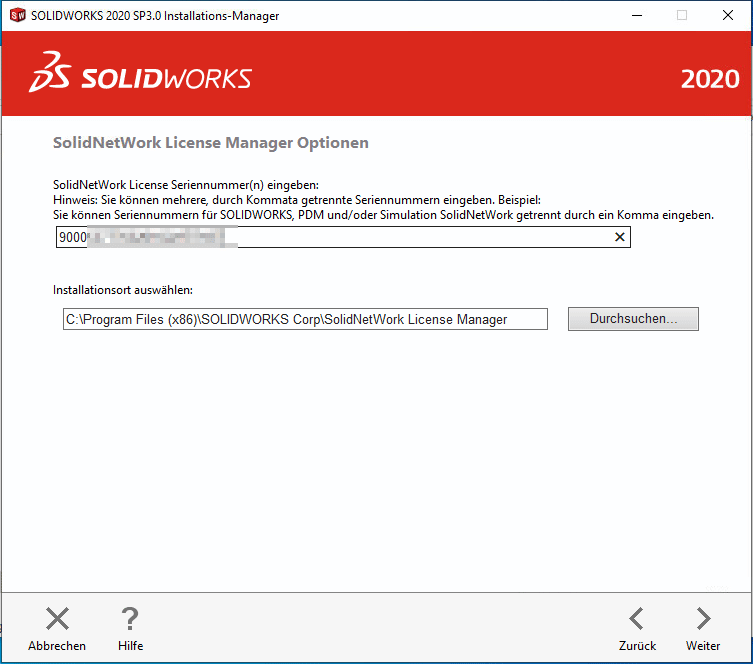Click the Hilfe text label
Viewport: 753px width, 664px height.
pyautogui.click(x=130, y=646)
